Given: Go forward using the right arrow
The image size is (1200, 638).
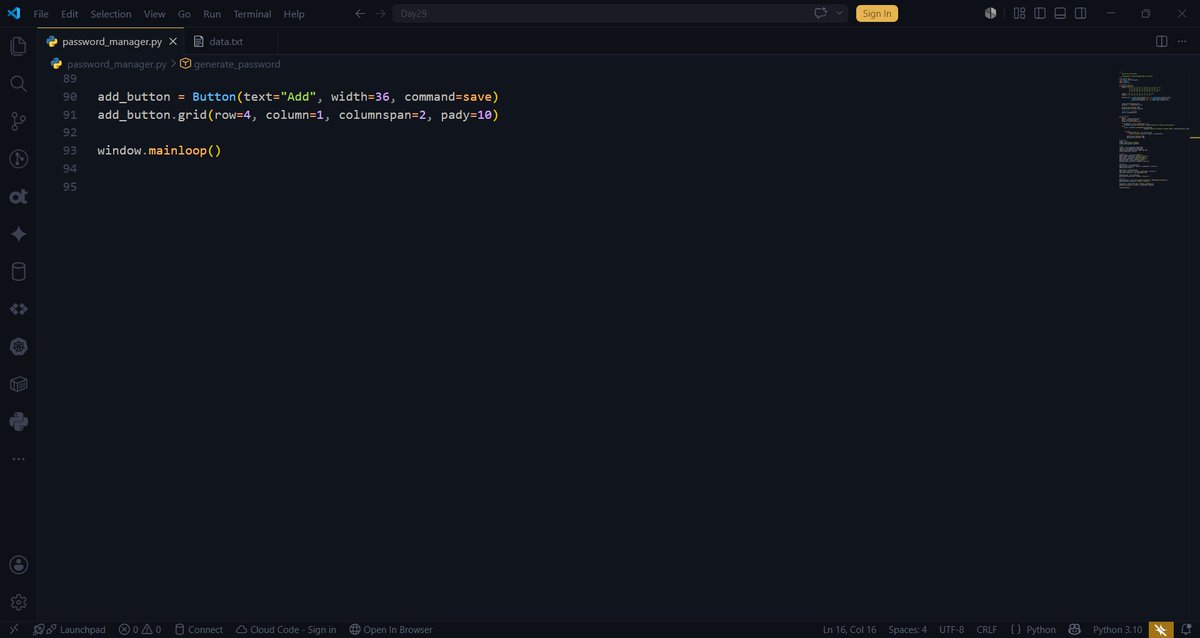Looking at the screenshot, I should [x=380, y=14].
